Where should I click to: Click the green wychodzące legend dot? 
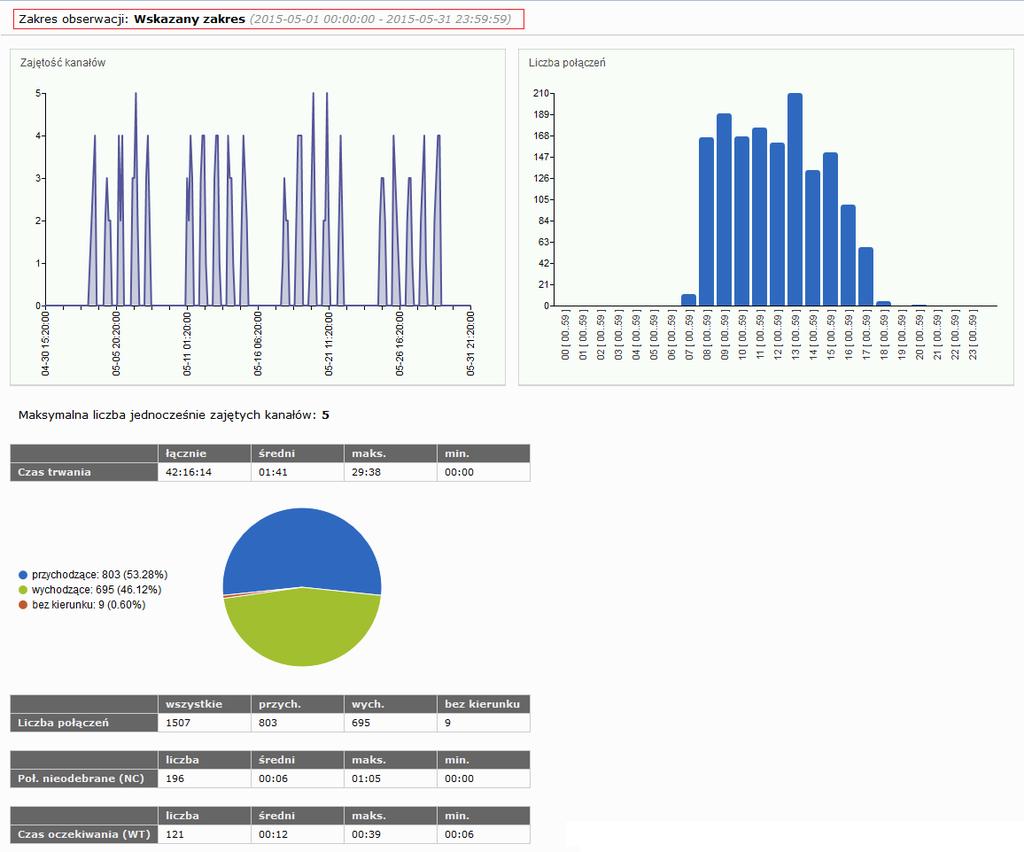pyautogui.click(x=23, y=590)
